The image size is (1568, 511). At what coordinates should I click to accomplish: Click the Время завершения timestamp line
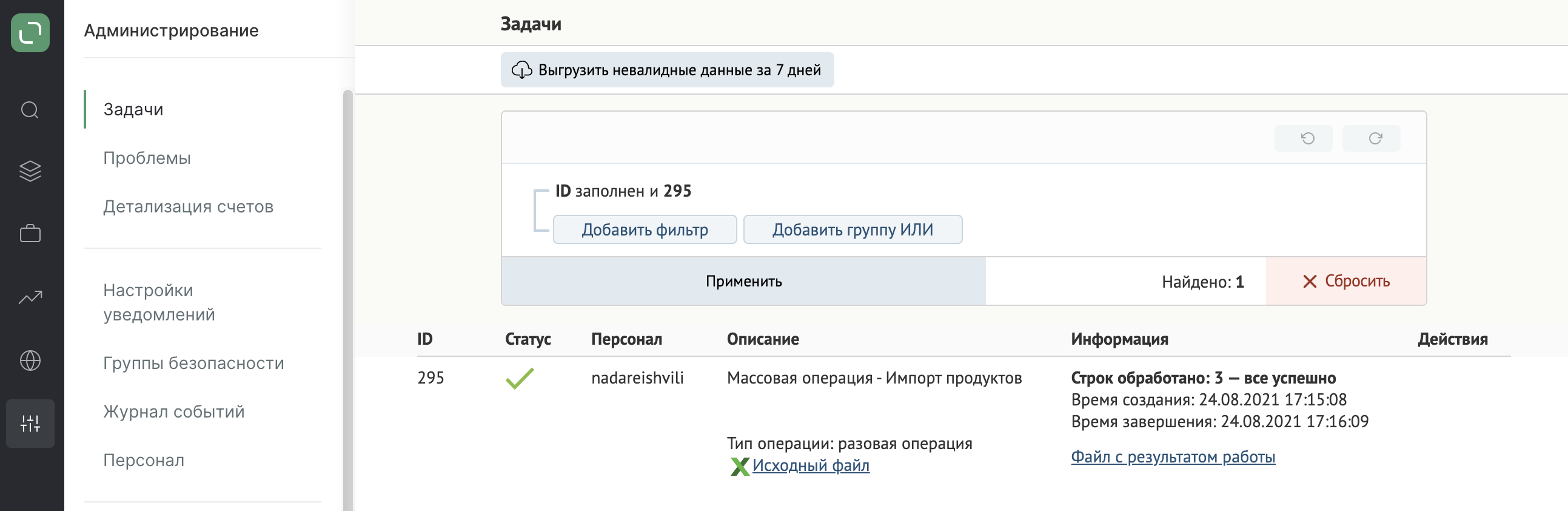tap(1219, 422)
